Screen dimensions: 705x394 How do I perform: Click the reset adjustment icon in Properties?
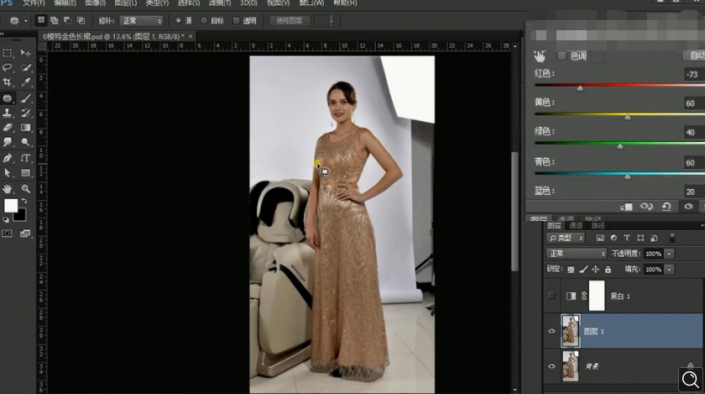[666, 206]
